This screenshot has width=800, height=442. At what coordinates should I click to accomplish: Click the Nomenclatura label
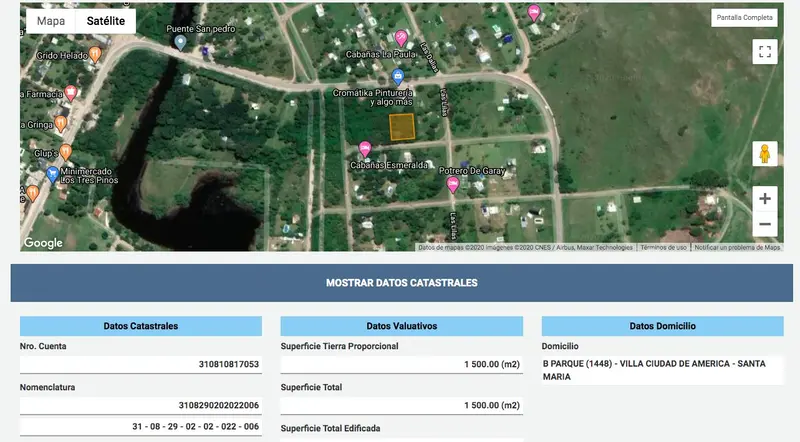click(47, 387)
